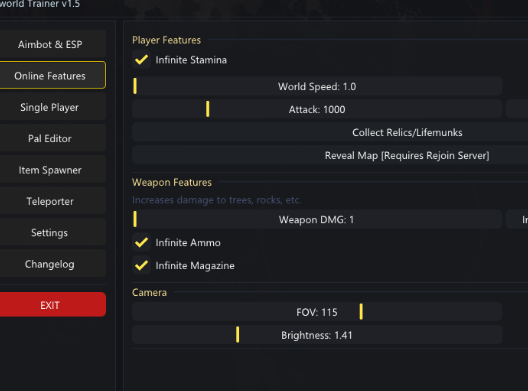The height and width of the screenshot is (391, 528).
Task: Open the Teleporter section
Action: [51, 201]
